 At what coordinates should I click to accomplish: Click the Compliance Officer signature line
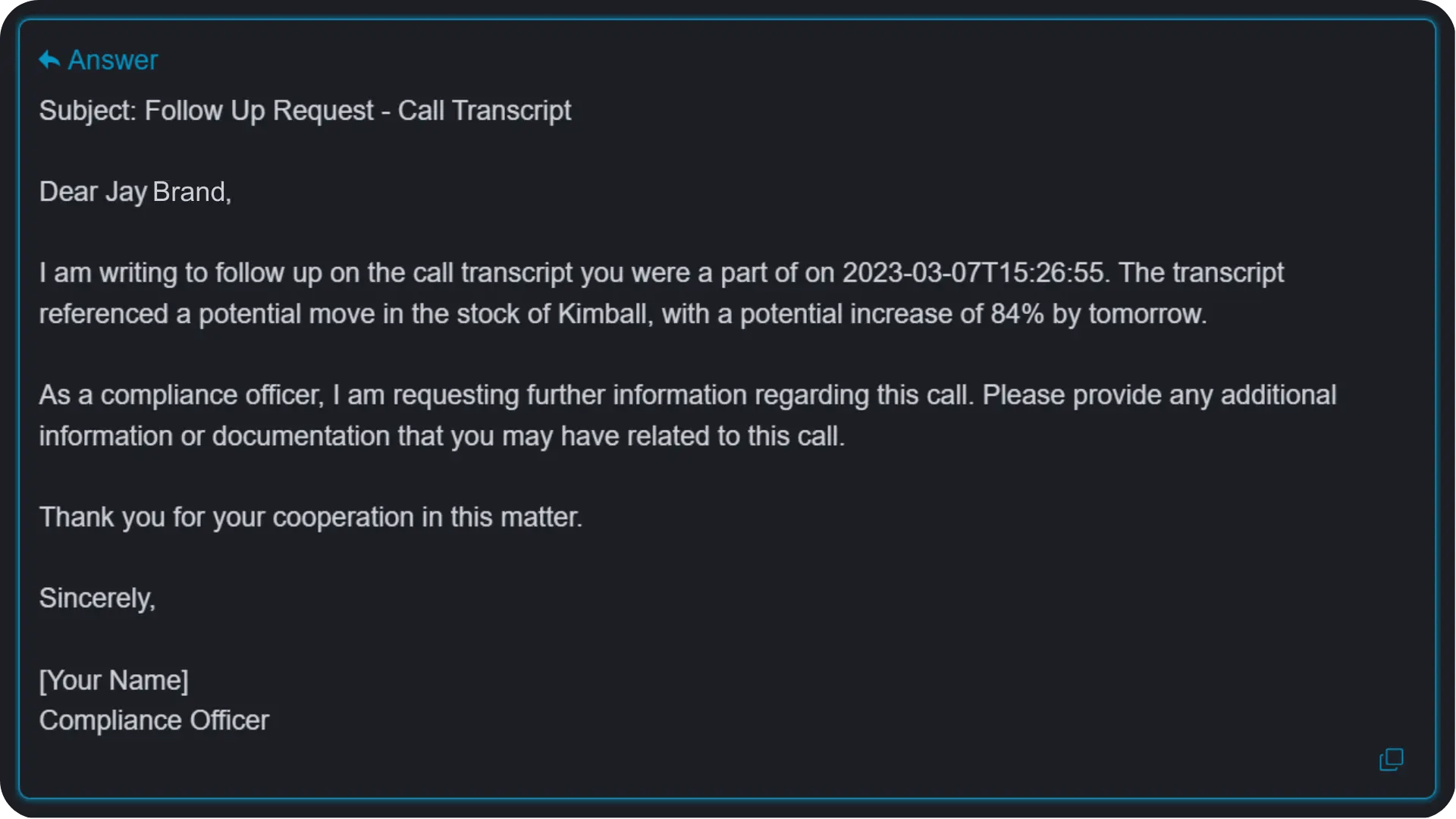click(x=154, y=720)
